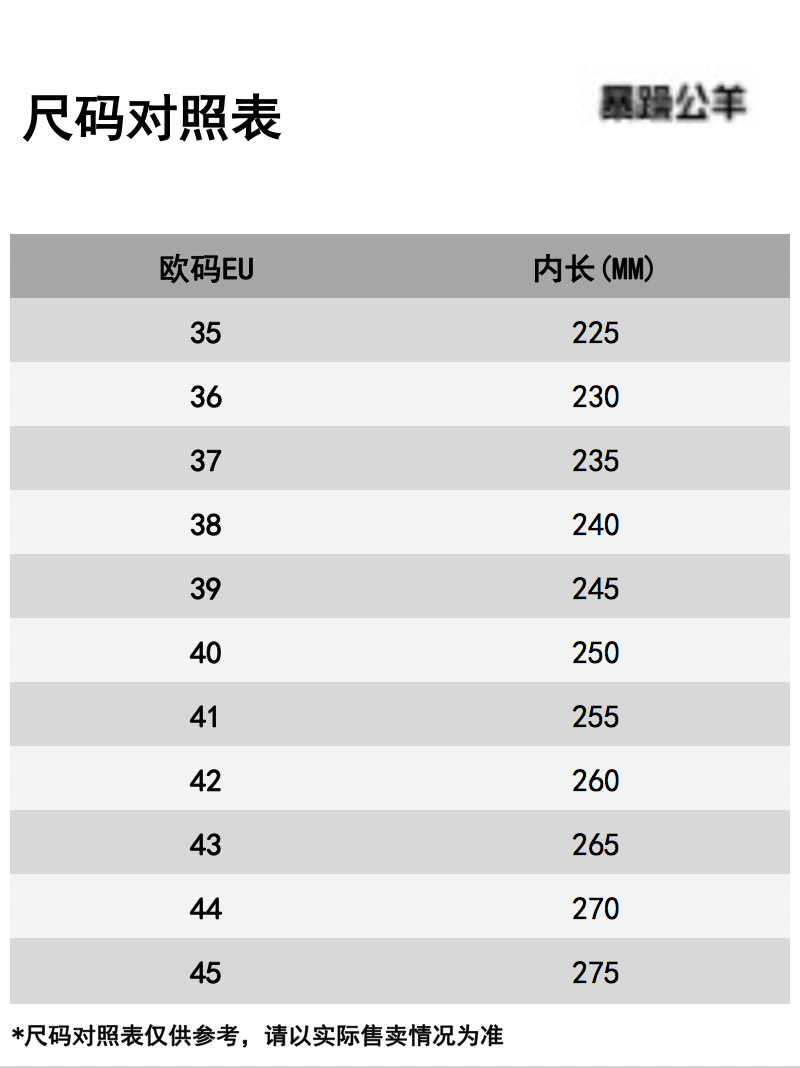
Task: Select EU size 39 cell
Action: 206,588
